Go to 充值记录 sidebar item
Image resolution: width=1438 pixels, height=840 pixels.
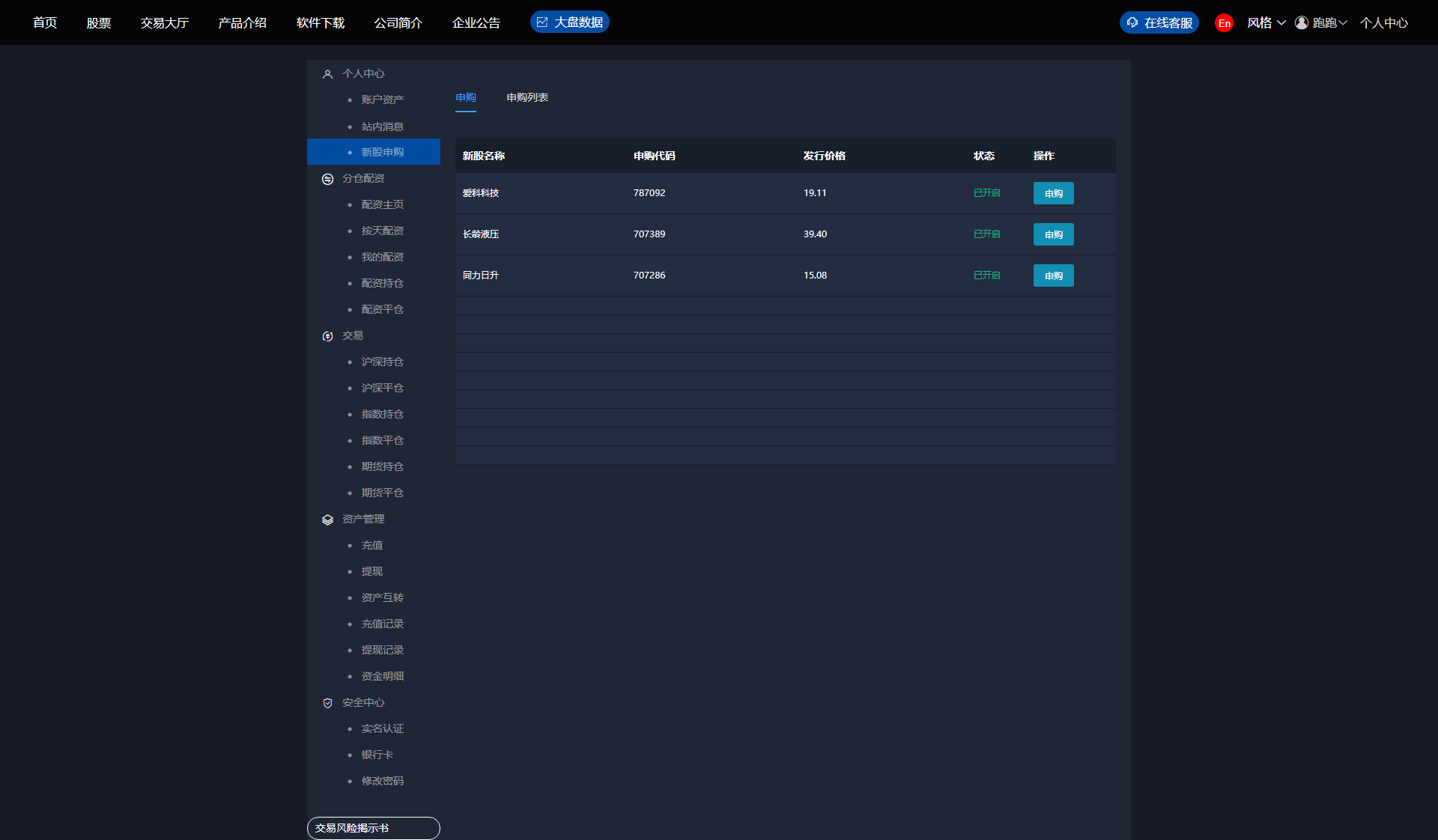(382, 624)
